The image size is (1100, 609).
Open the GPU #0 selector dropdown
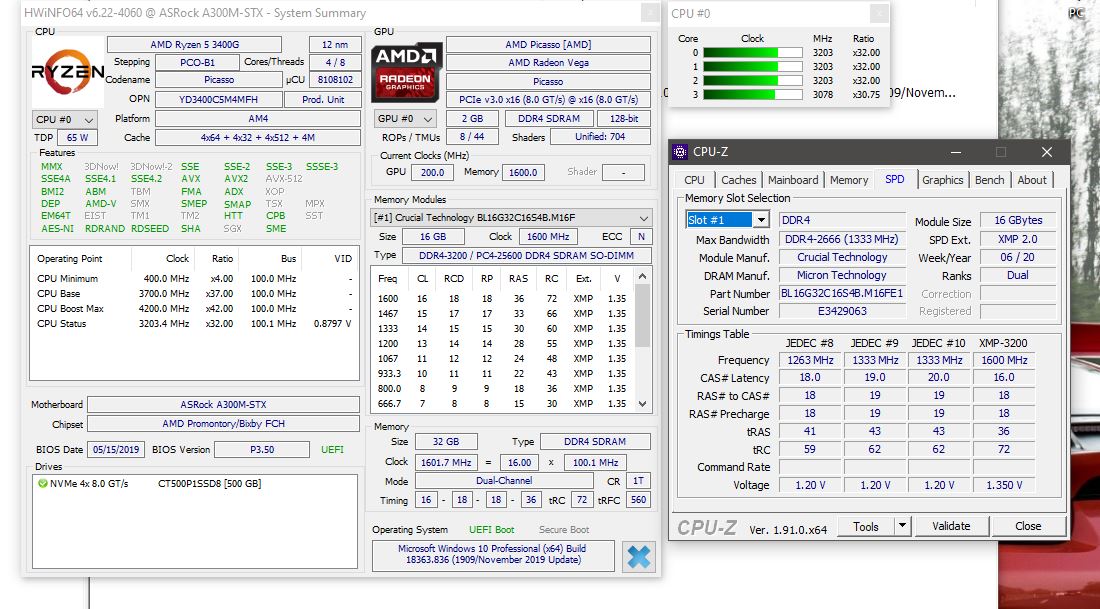click(x=404, y=119)
